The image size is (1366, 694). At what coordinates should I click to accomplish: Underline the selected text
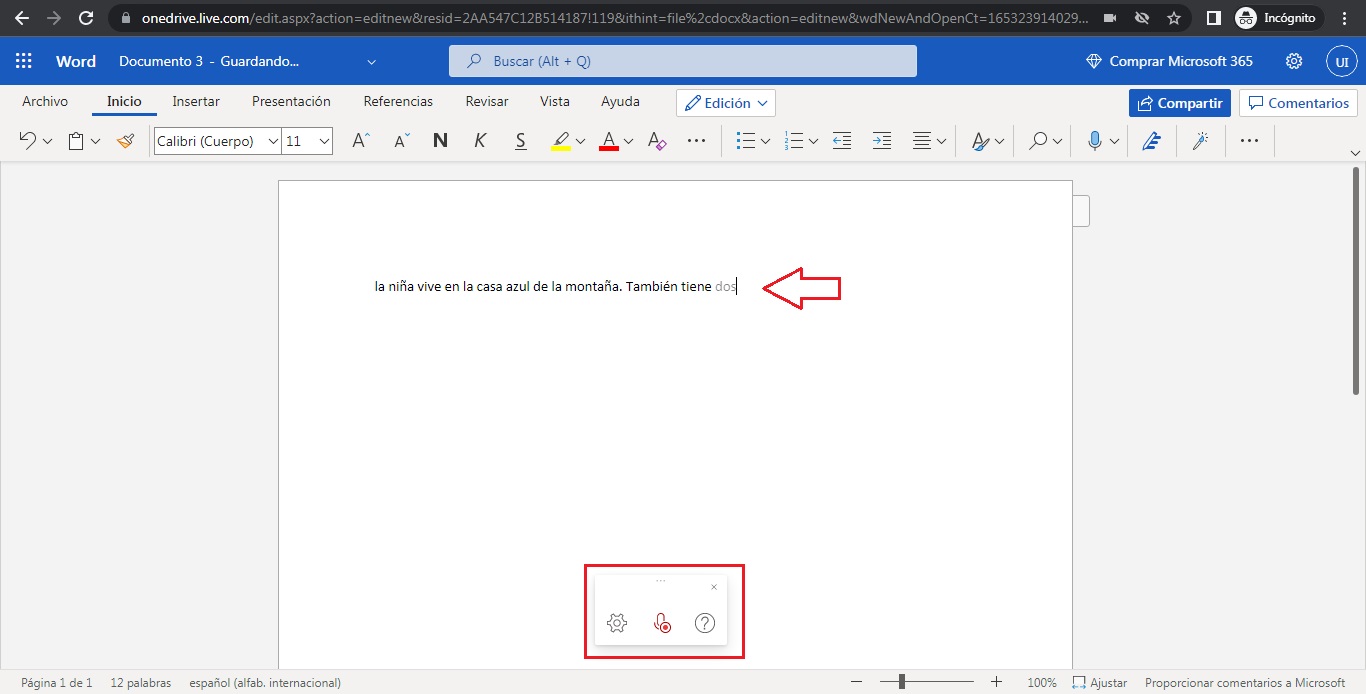pyautogui.click(x=520, y=140)
